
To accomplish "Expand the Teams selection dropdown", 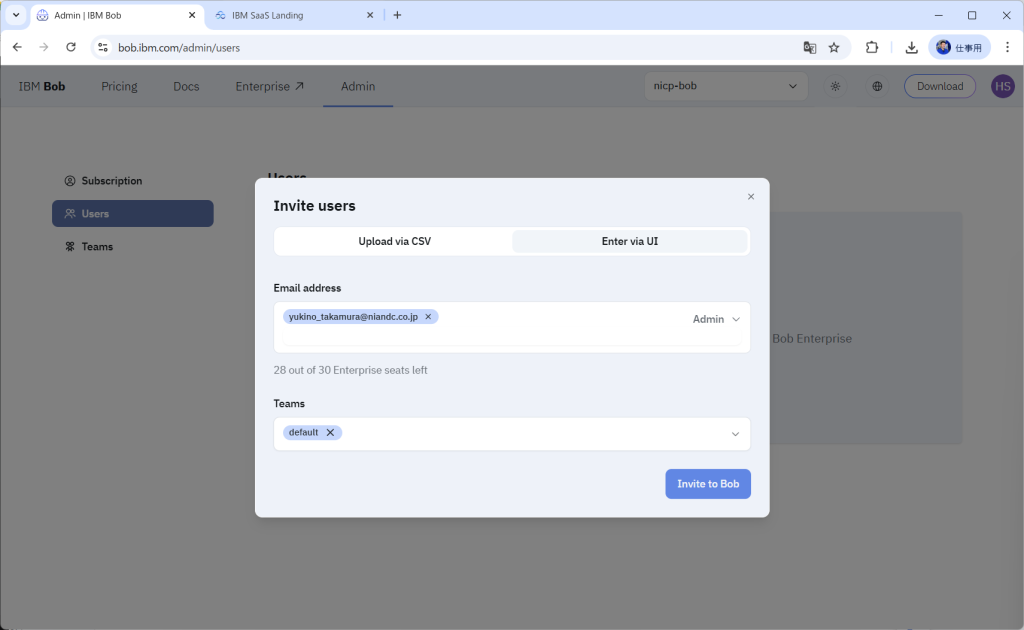I will [x=735, y=434].
